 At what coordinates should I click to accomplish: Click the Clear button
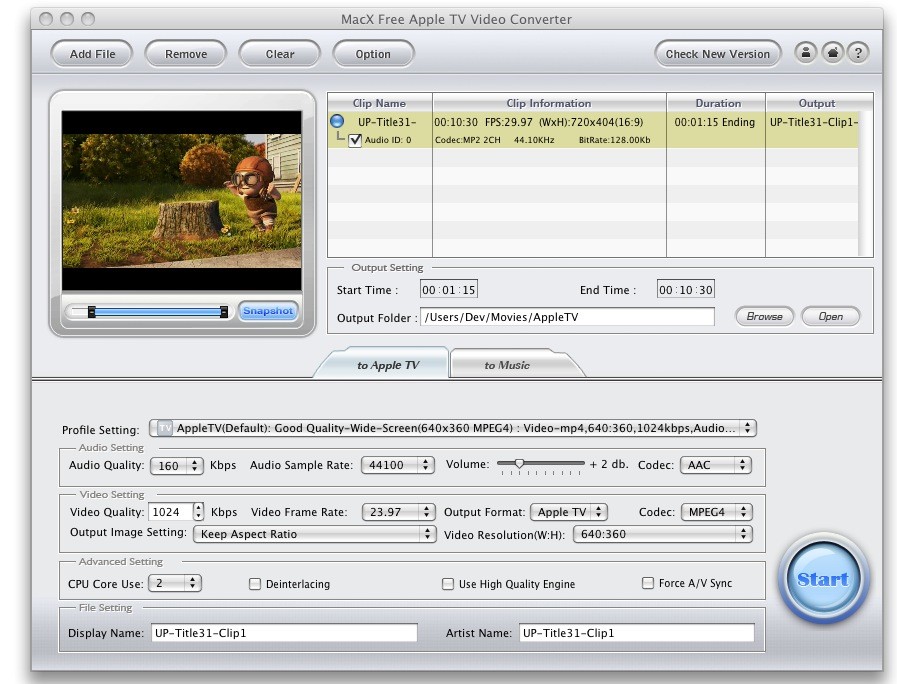coord(280,54)
